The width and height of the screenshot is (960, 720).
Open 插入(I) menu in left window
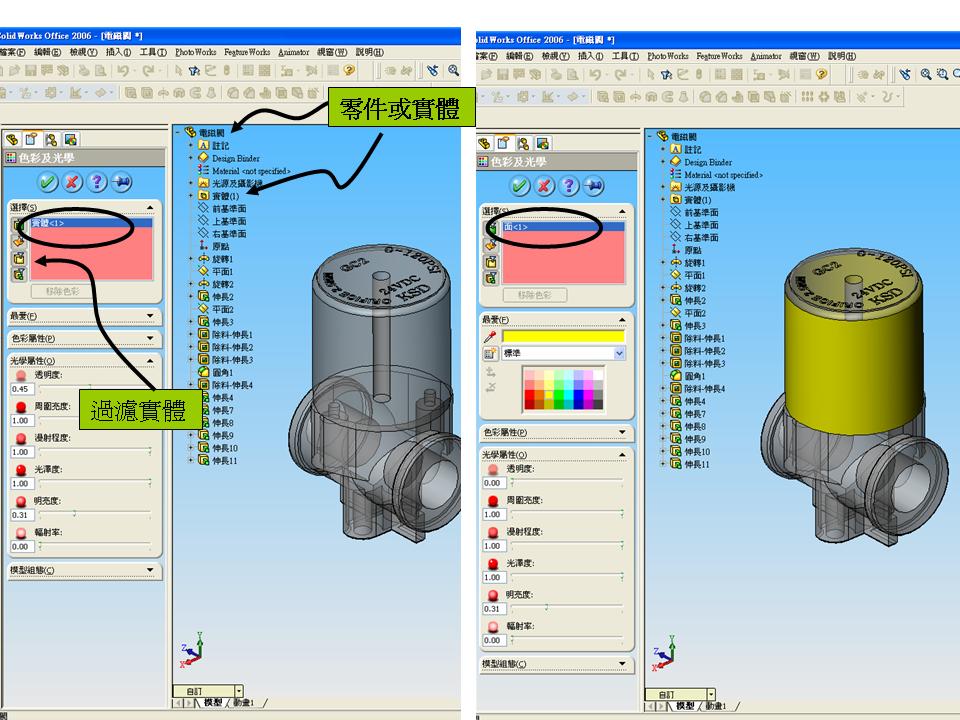118,52
